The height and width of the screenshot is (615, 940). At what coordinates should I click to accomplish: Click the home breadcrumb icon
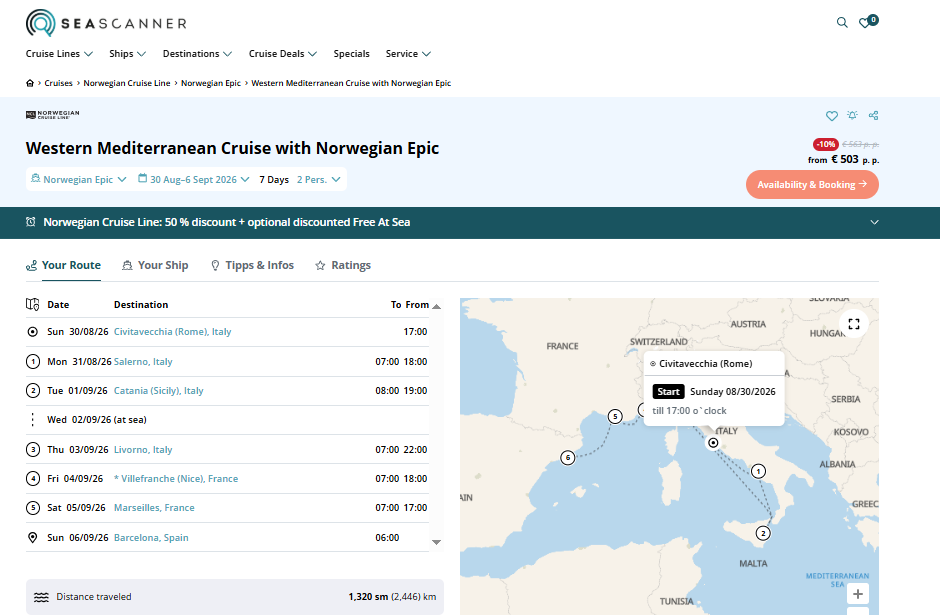tap(30, 83)
